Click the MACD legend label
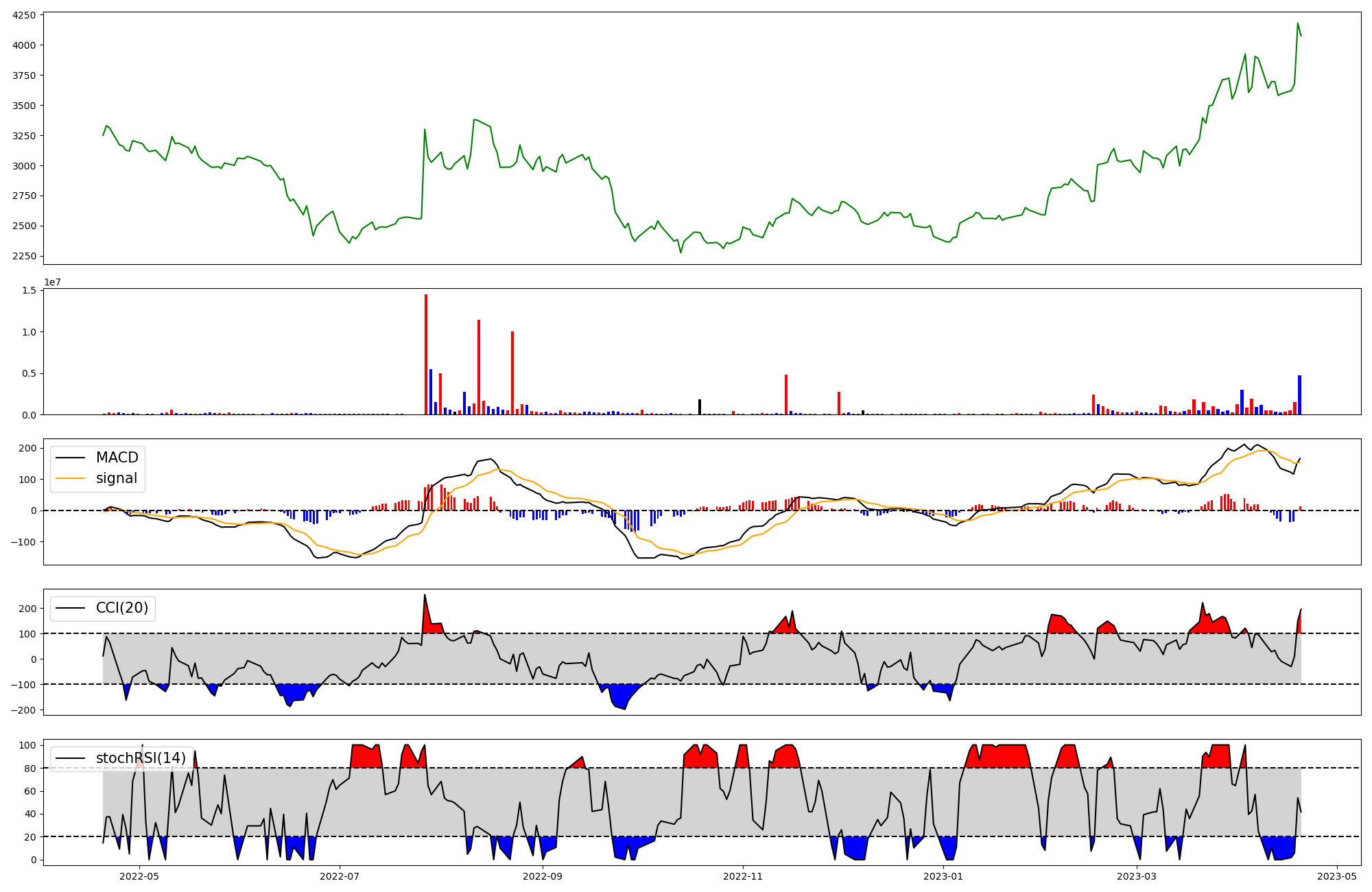The height and width of the screenshot is (892, 1372). (x=117, y=458)
